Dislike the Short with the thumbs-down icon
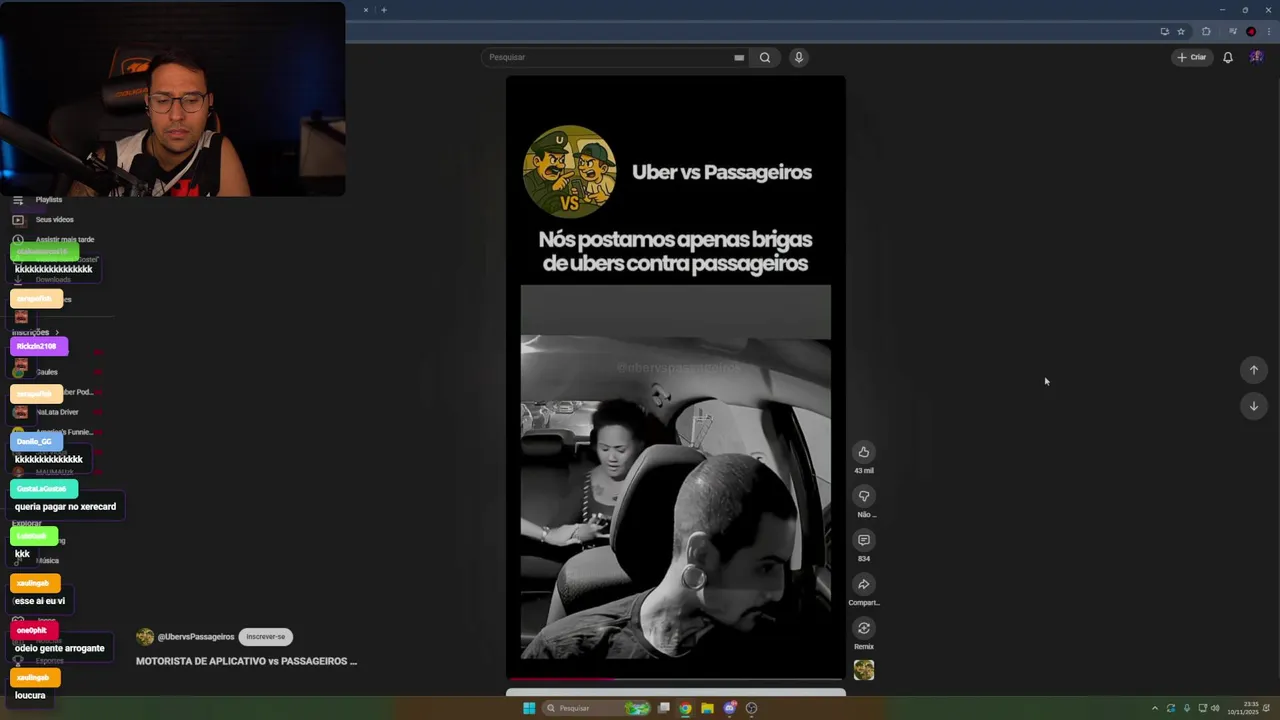Viewport: 1280px width, 720px height. click(864, 496)
